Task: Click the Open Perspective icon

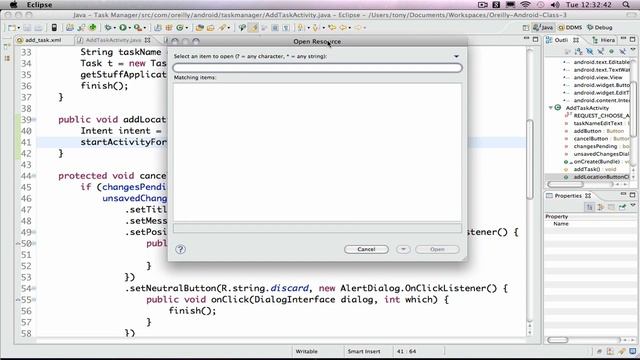Action: [x=526, y=28]
